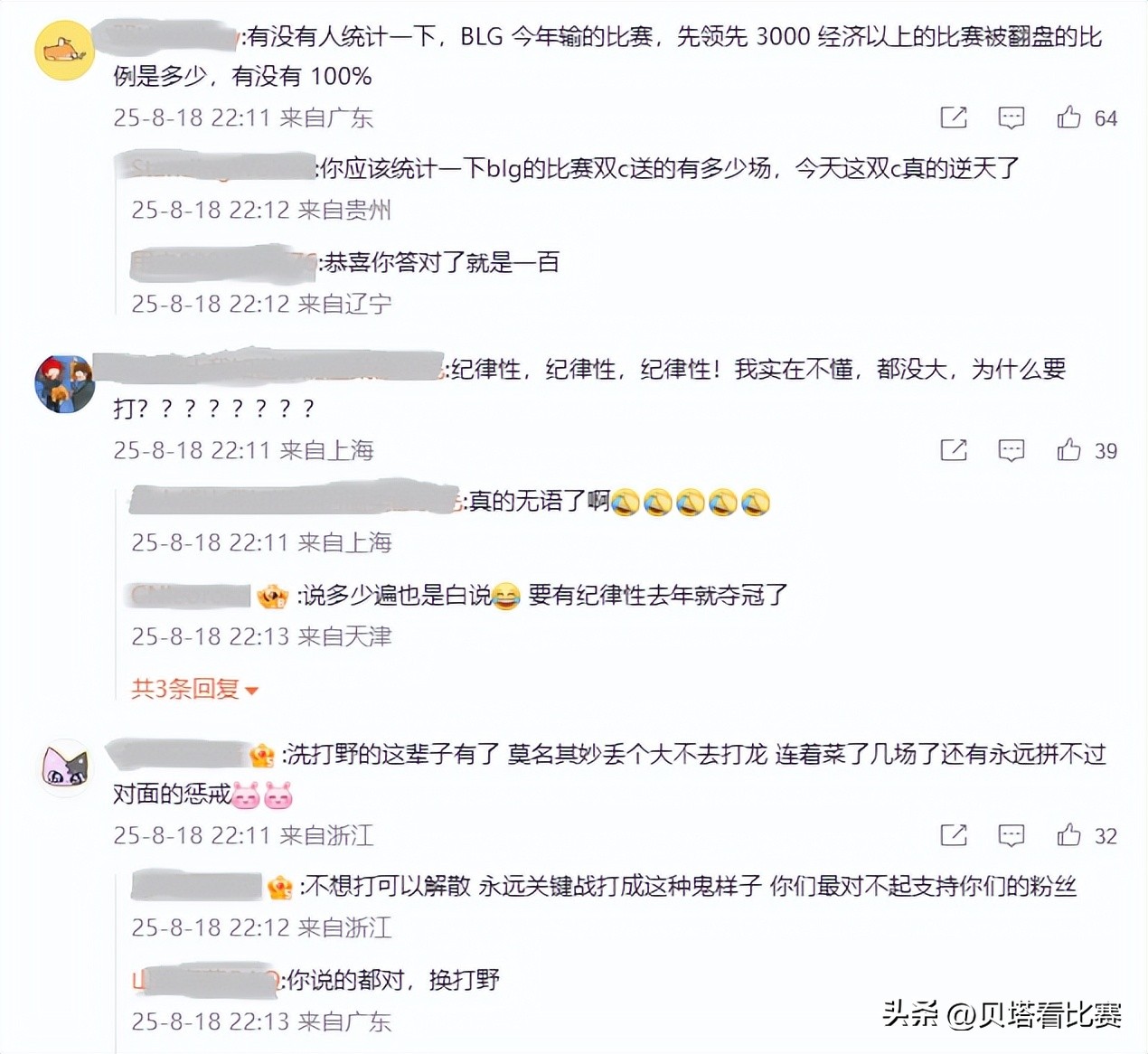
Task: Like the 洗打野 comment with 32 likes
Action: coord(1068,835)
